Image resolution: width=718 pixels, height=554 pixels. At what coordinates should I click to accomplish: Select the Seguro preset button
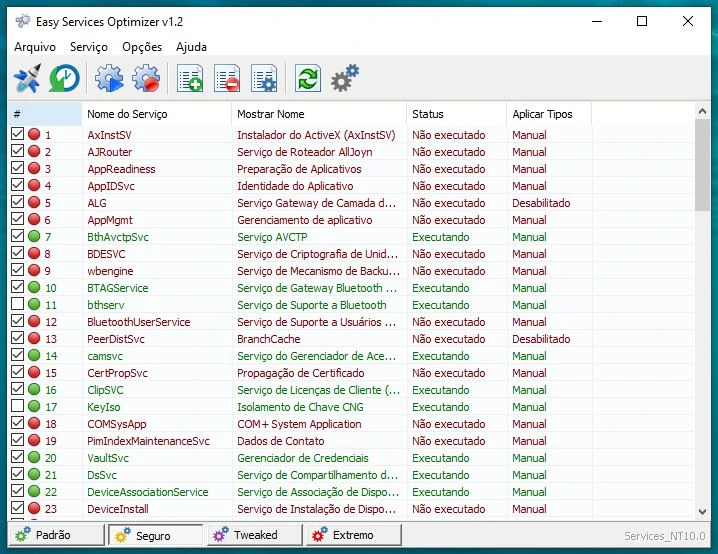[156, 535]
